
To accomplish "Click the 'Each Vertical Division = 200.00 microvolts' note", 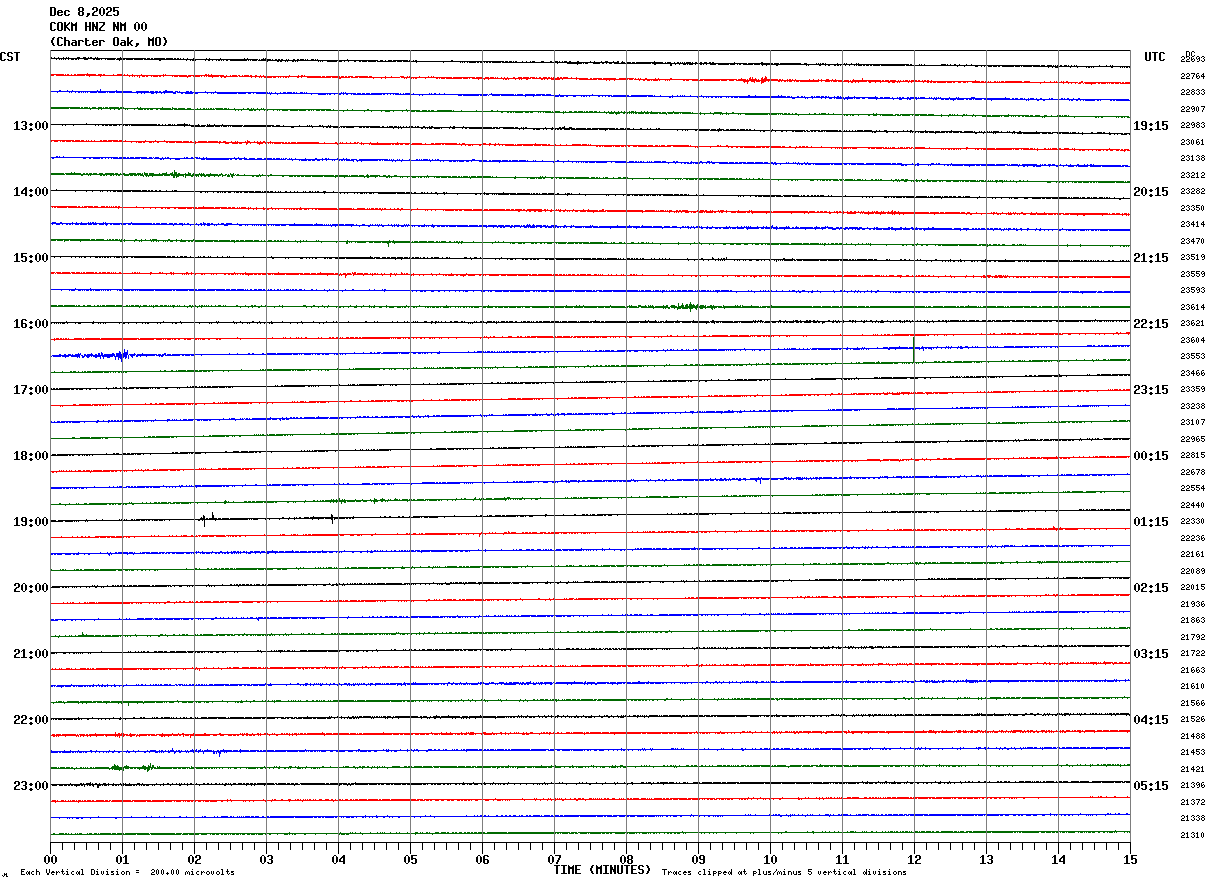I will 127,872.
